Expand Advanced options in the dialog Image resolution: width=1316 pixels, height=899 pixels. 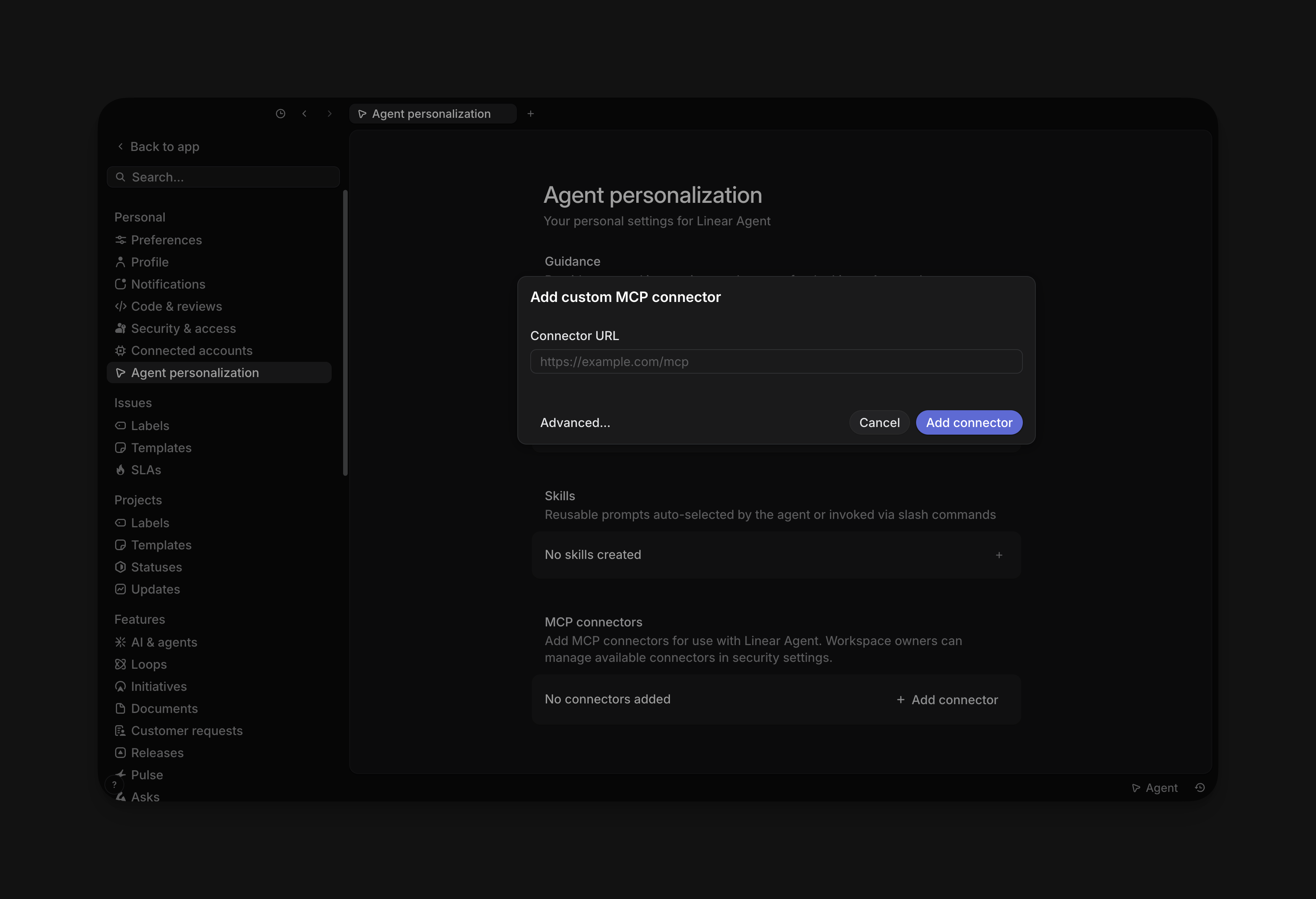click(x=575, y=422)
